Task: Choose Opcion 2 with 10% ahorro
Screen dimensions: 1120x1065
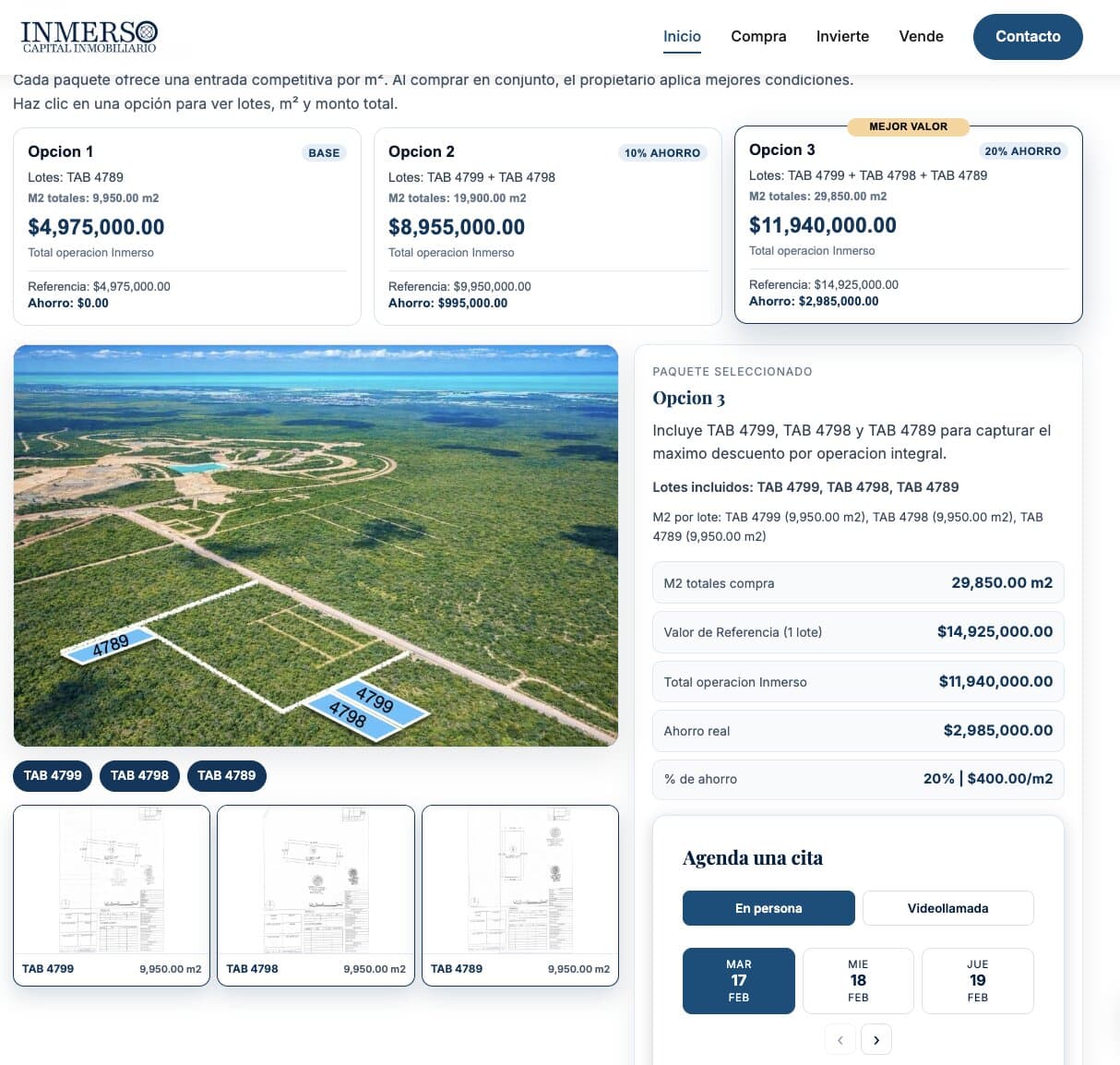Action: (x=547, y=226)
